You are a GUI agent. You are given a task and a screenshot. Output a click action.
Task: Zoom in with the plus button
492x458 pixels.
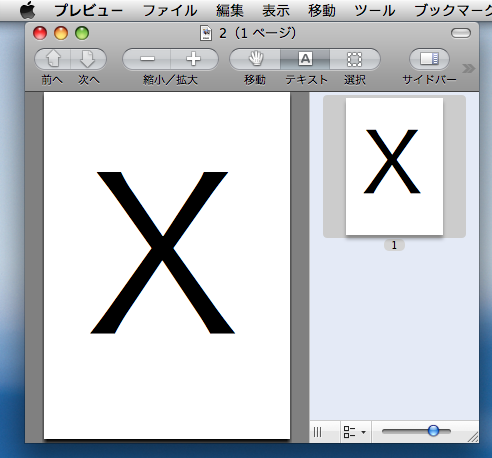point(194,59)
